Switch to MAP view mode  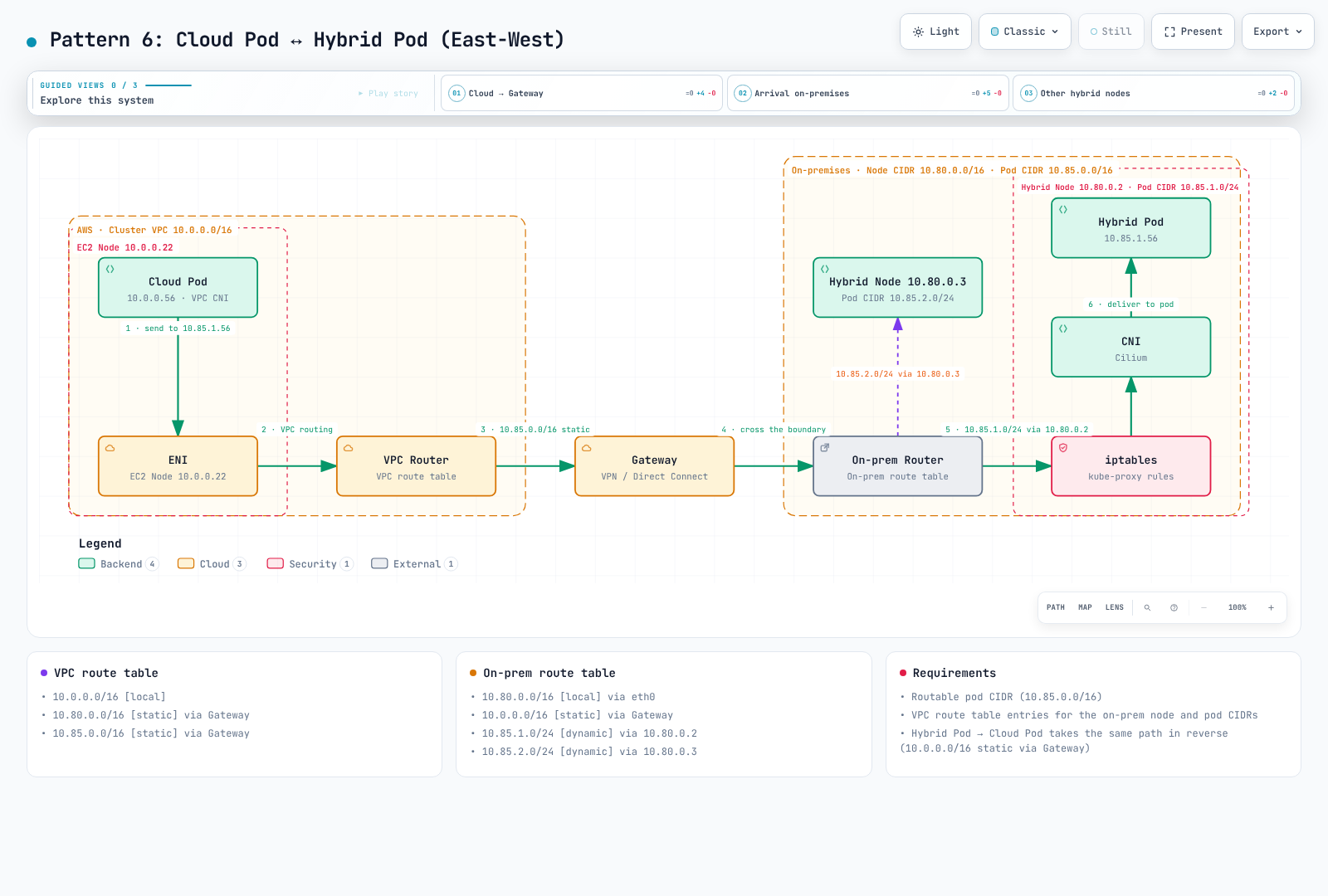1085,607
